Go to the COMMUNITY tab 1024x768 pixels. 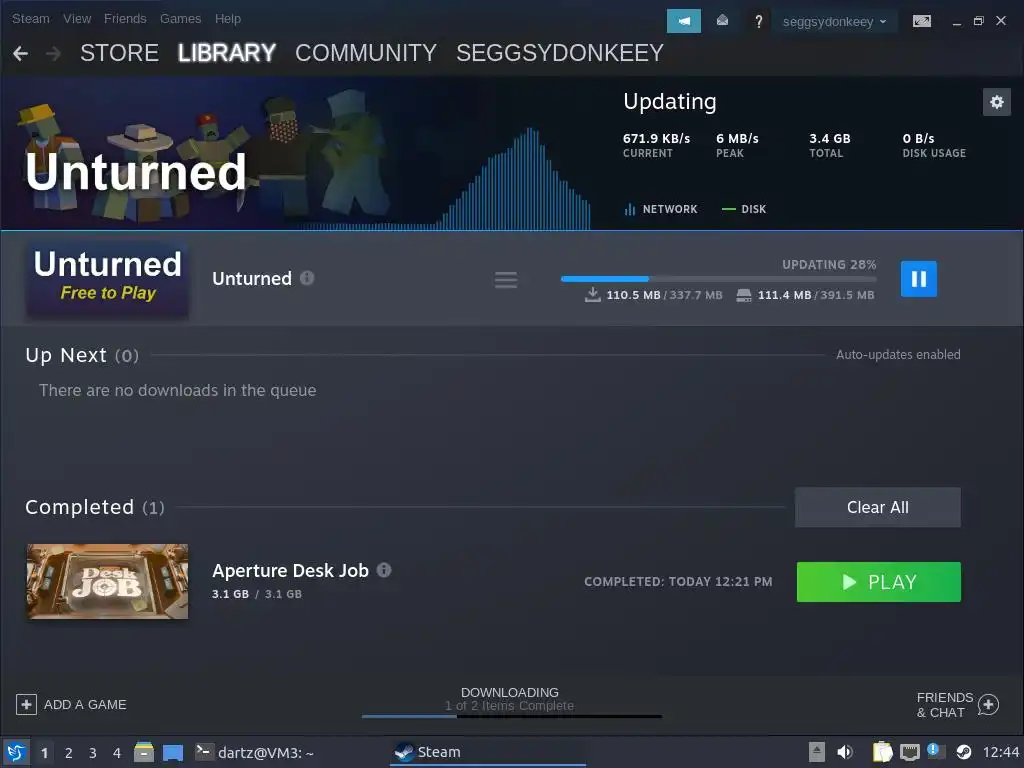pyautogui.click(x=366, y=53)
